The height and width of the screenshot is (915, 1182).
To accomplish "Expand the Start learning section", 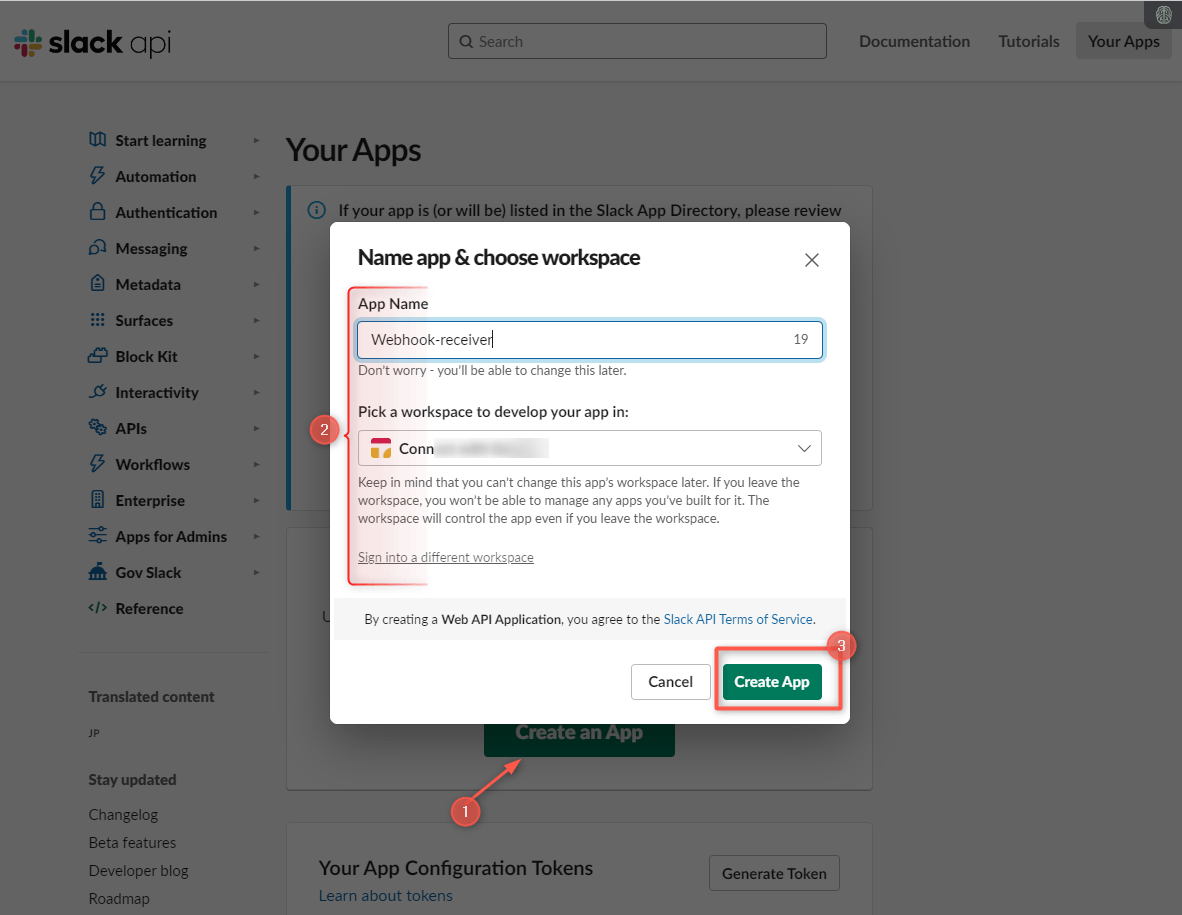I will pyautogui.click(x=256, y=140).
